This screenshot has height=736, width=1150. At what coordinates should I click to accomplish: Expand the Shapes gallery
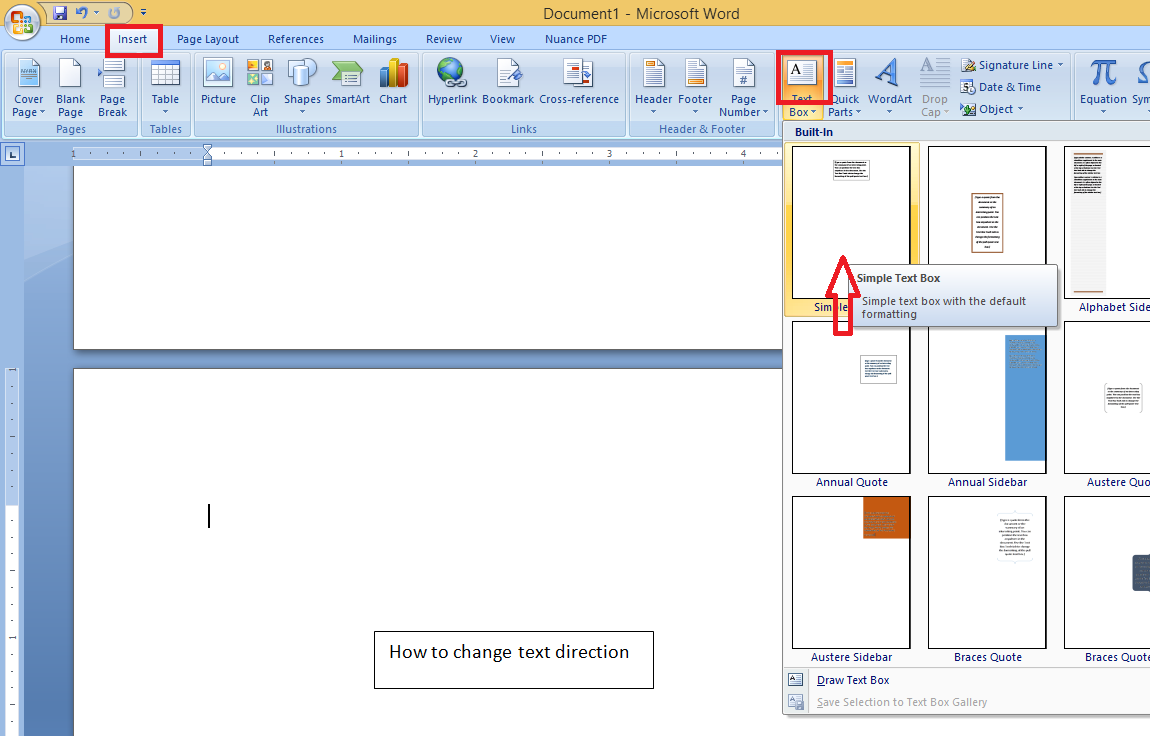coord(302,87)
